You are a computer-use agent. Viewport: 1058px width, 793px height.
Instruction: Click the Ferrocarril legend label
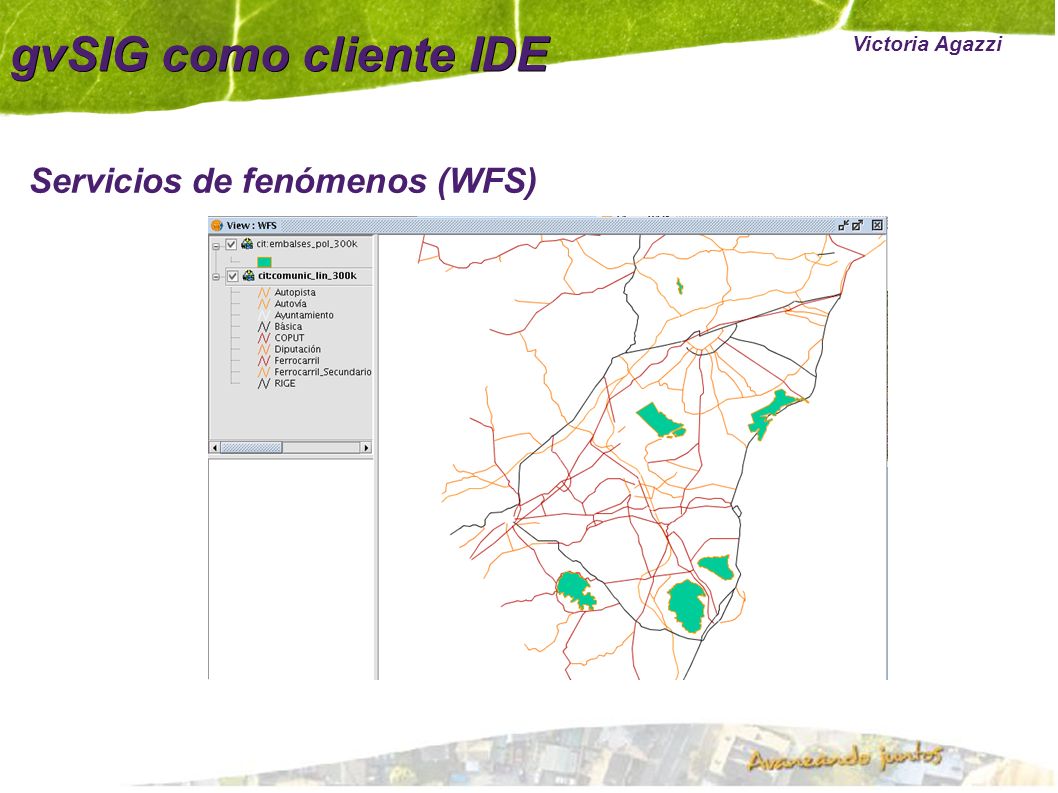click(297, 361)
